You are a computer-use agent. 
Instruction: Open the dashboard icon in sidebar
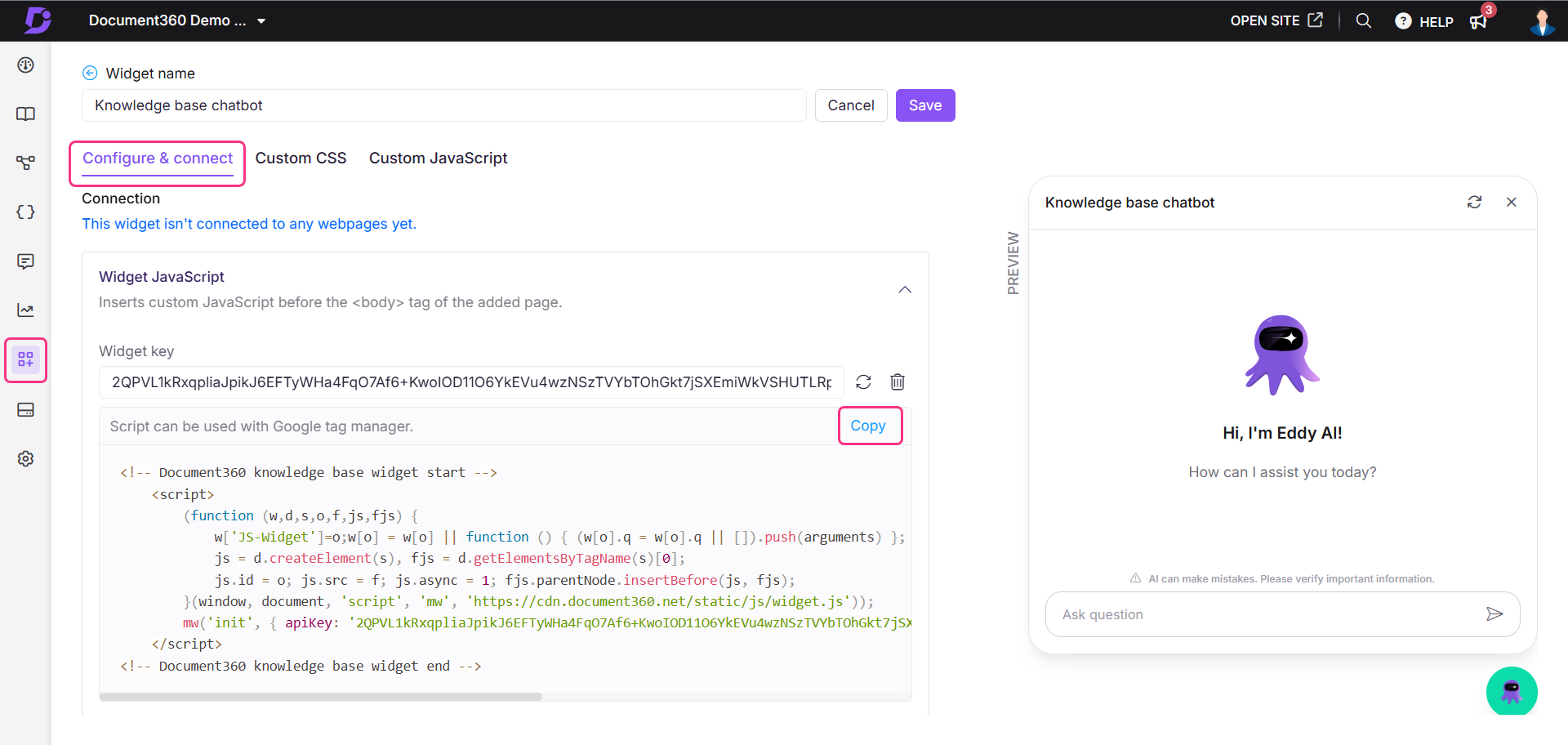click(26, 65)
